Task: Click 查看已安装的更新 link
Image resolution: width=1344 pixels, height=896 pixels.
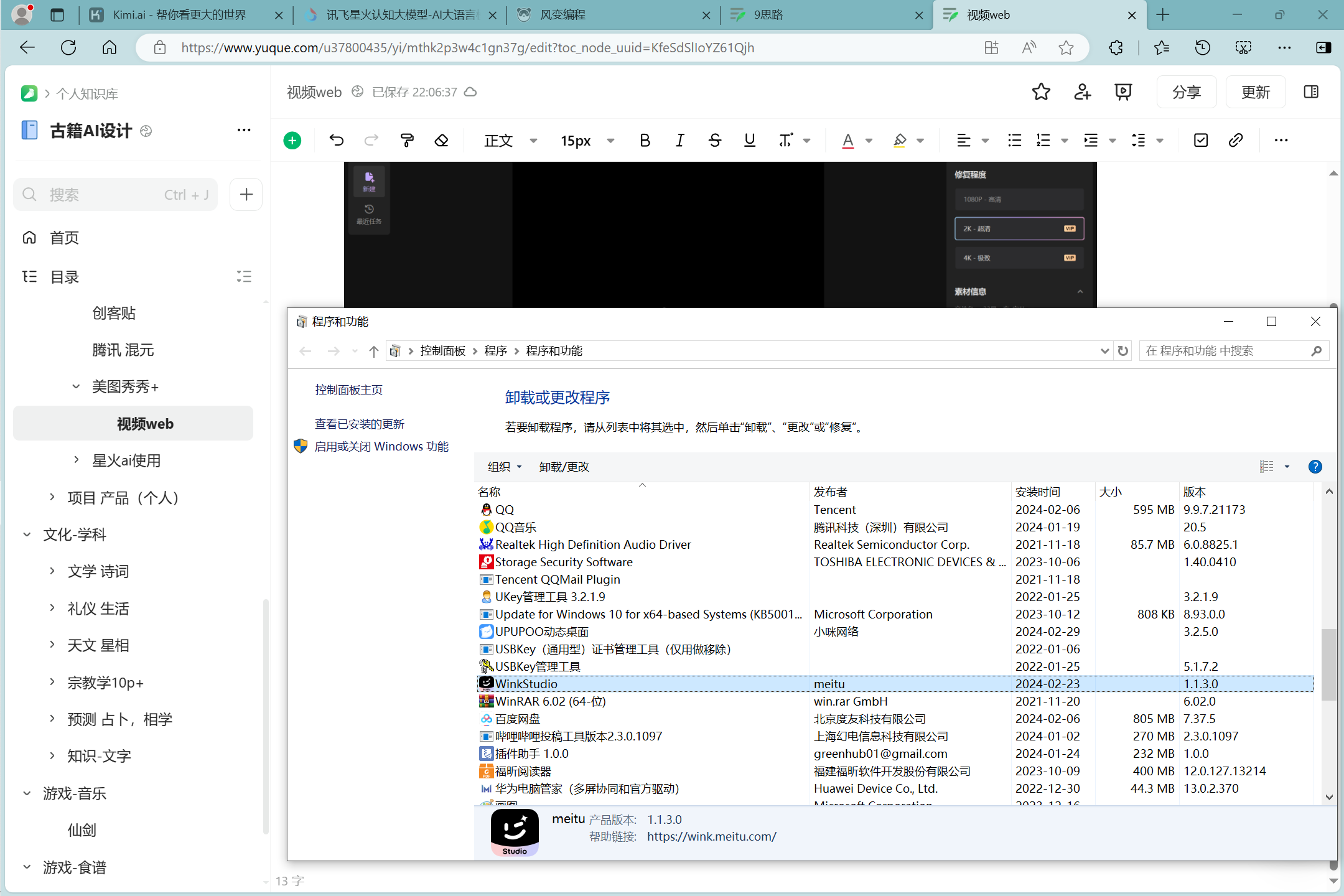Action: (x=360, y=424)
